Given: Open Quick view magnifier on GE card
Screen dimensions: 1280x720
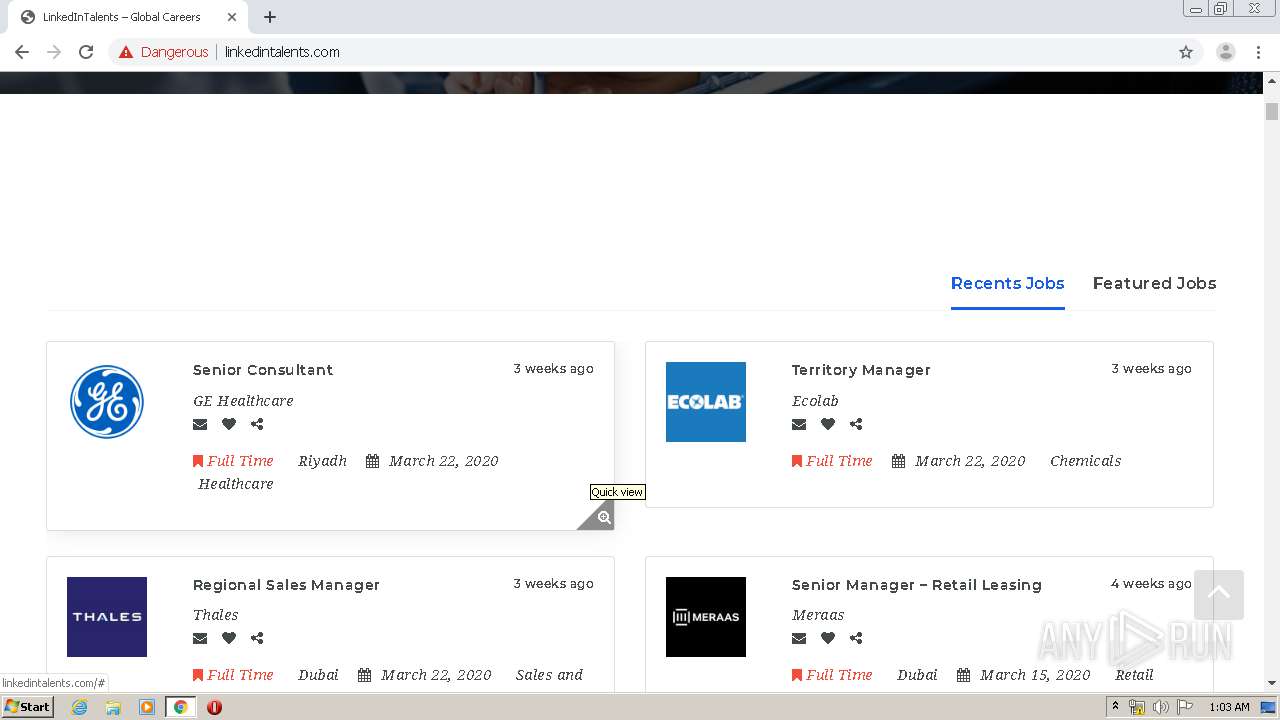Looking at the screenshot, I should pyautogui.click(x=603, y=518).
